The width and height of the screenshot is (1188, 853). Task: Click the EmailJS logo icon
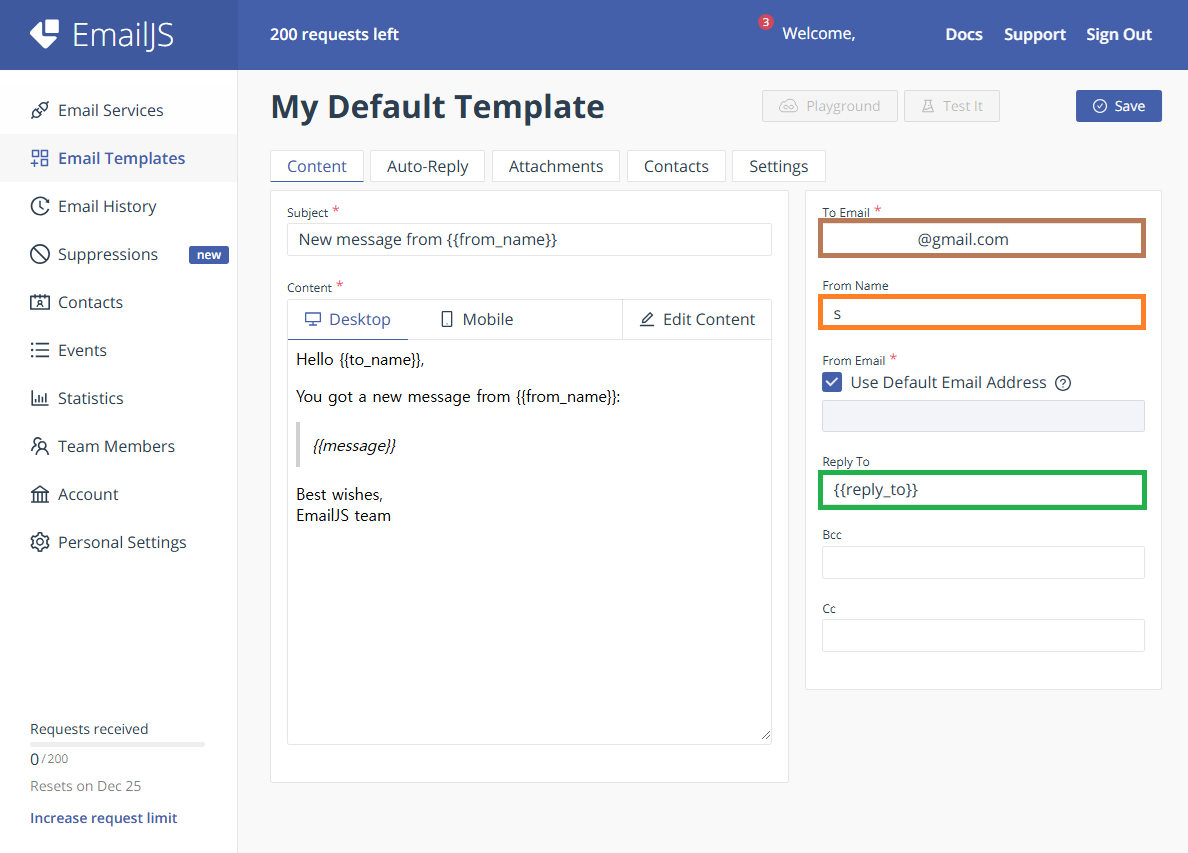point(44,34)
